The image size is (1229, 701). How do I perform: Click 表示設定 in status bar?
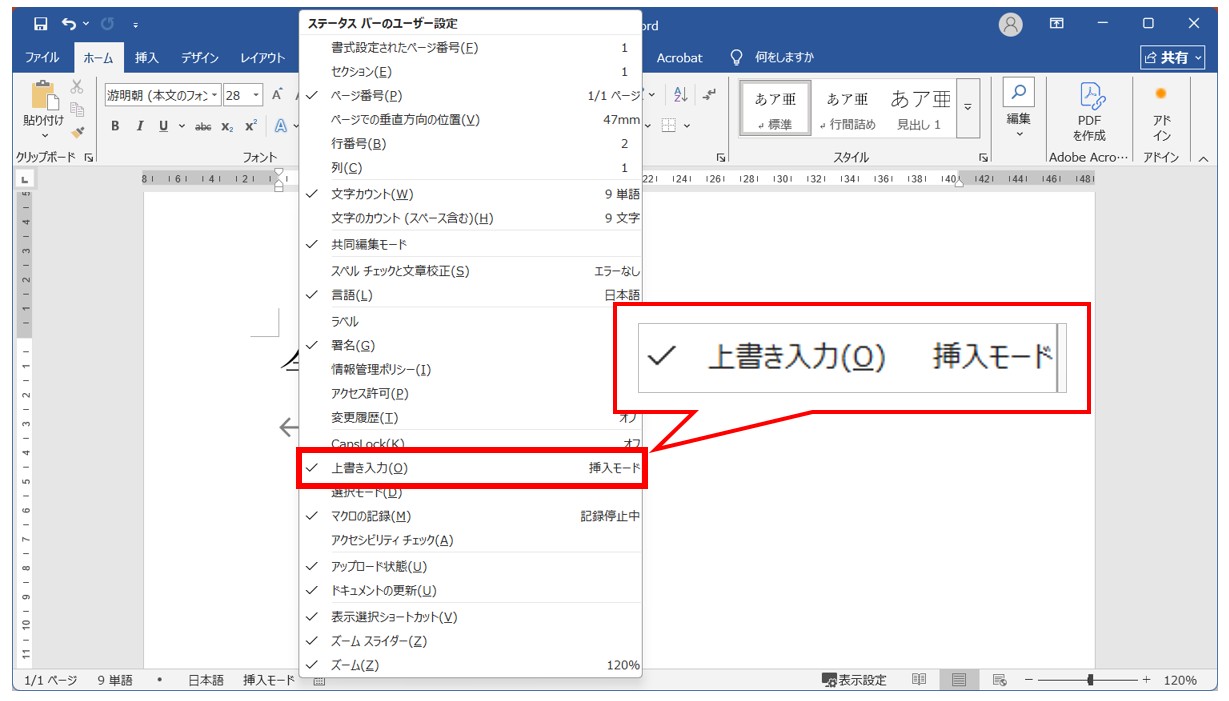854,680
